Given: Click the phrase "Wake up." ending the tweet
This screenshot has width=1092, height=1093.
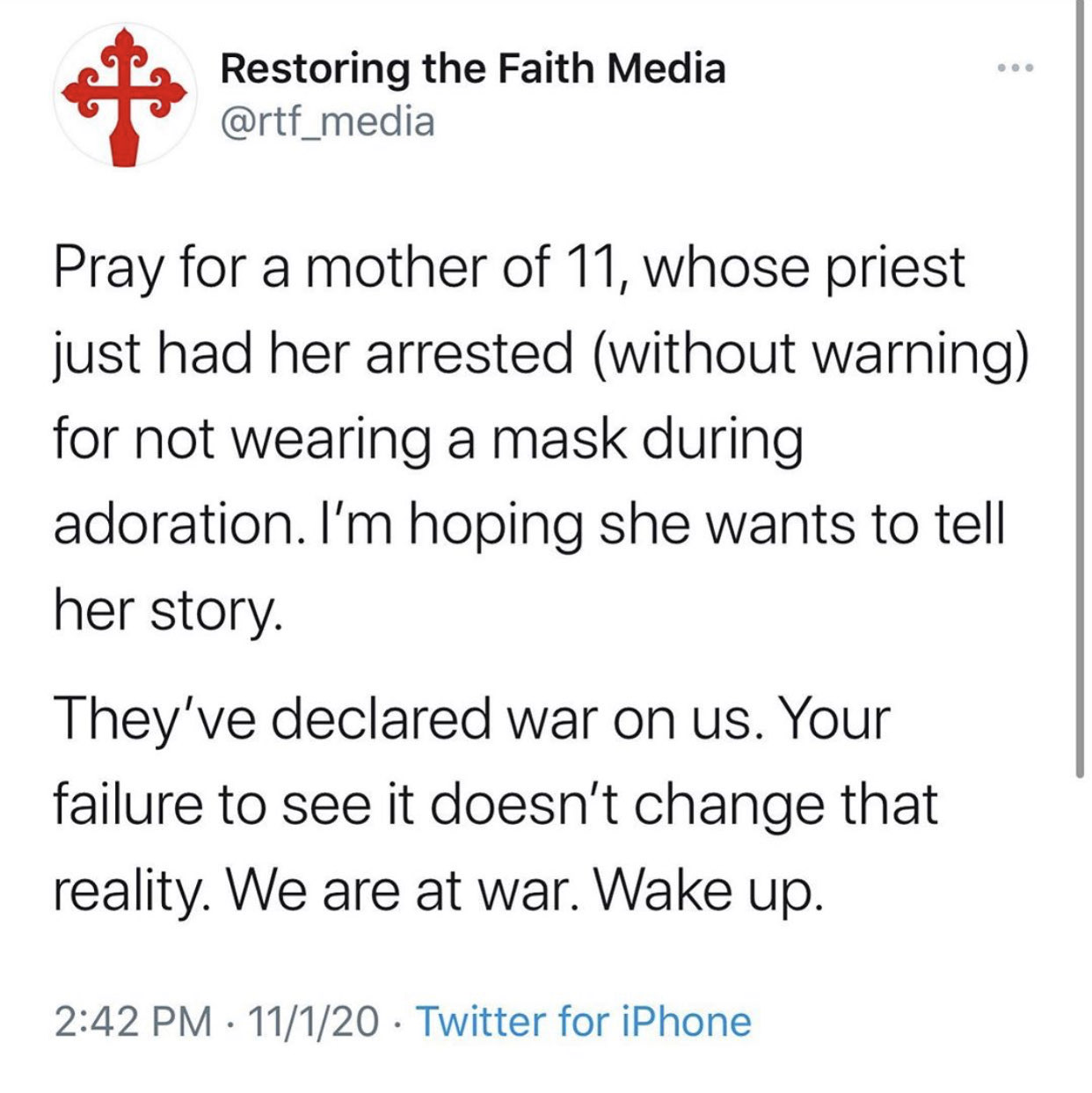Looking at the screenshot, I should coord(709,892).
